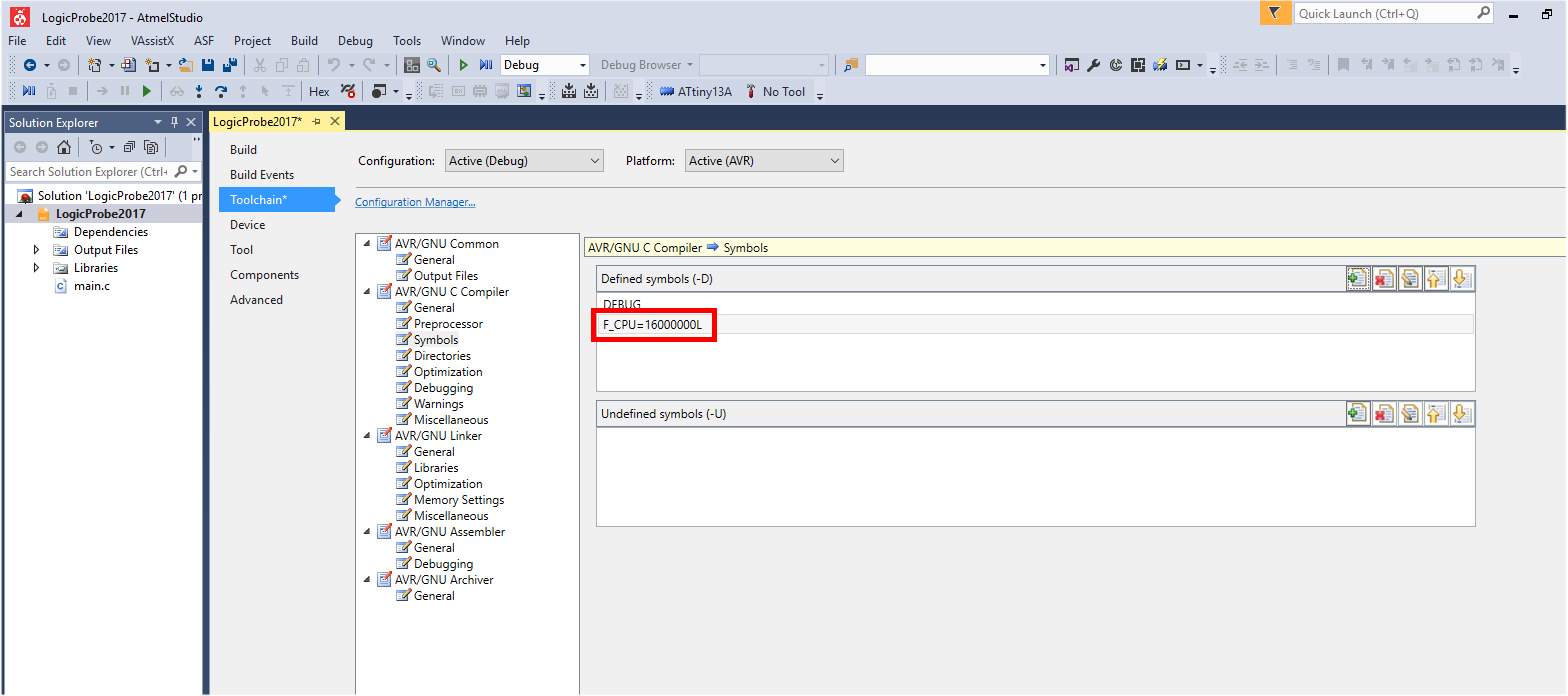1568x696 pixels.
Task: Open the Configuration Manager link
Action: pos(415,202)
